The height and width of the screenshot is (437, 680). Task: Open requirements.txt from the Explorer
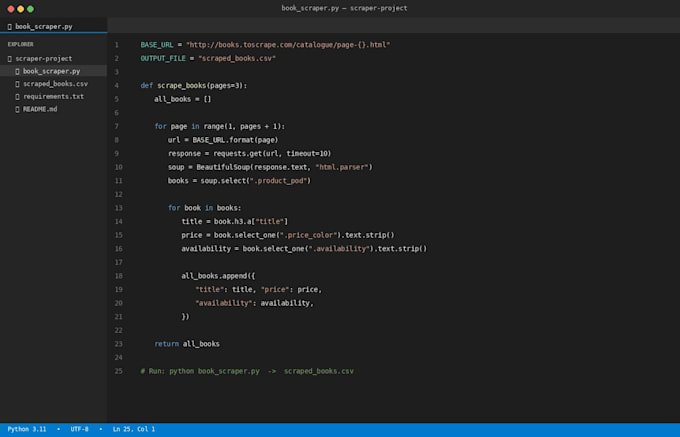coord(53,96)
